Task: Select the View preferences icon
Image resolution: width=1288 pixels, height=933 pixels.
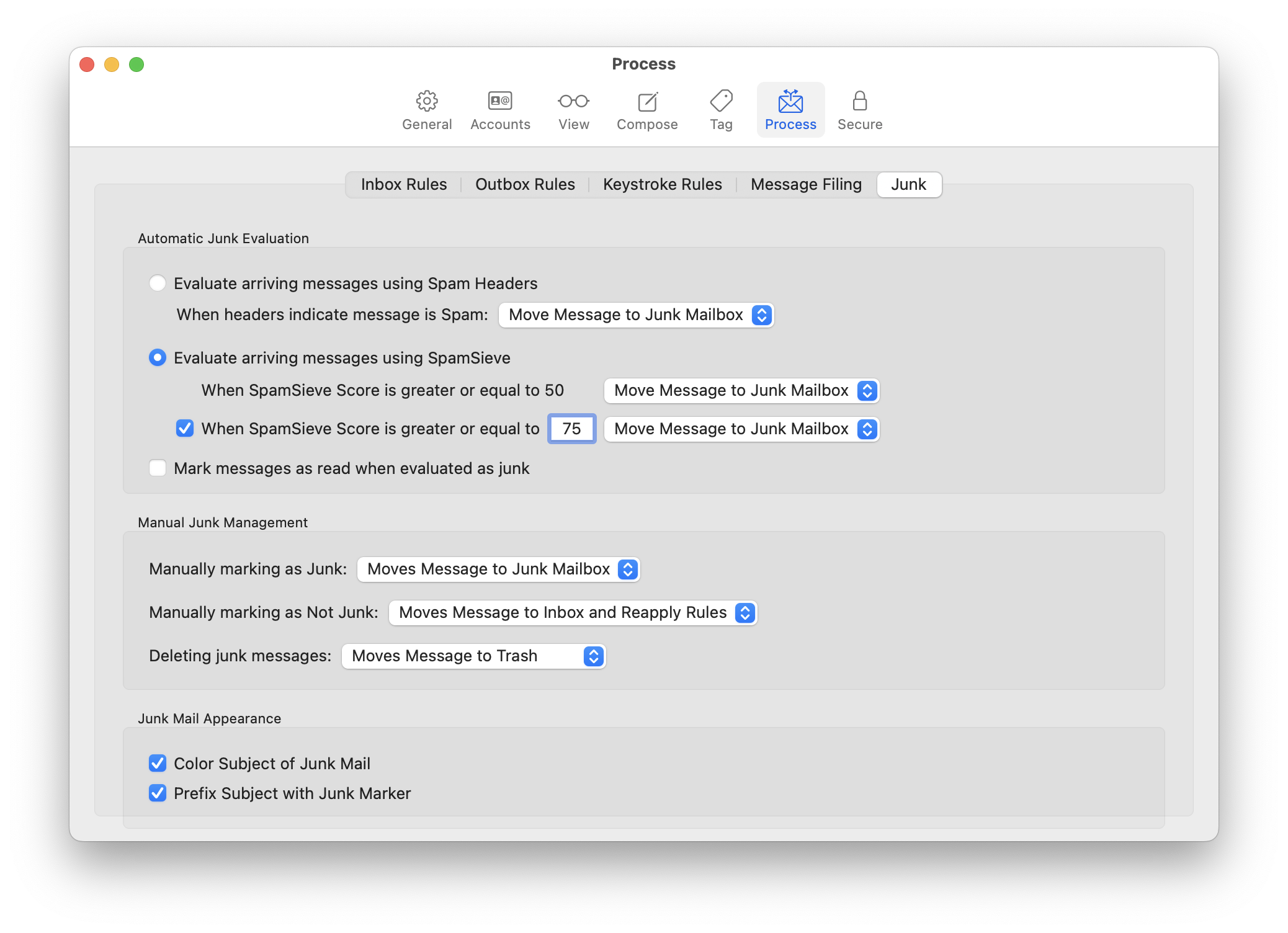Action: [x=573, y=109]
